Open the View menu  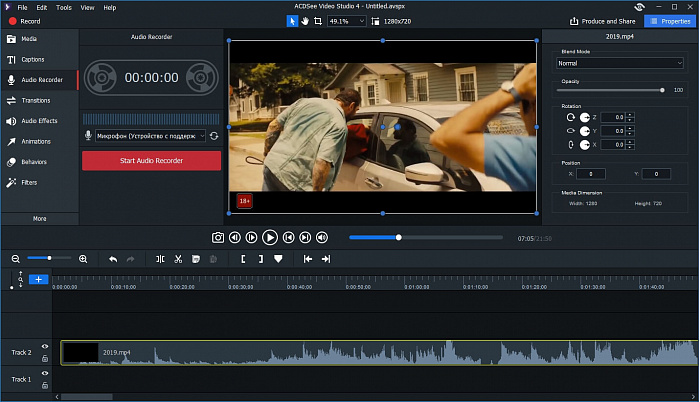tap(88, 8)
